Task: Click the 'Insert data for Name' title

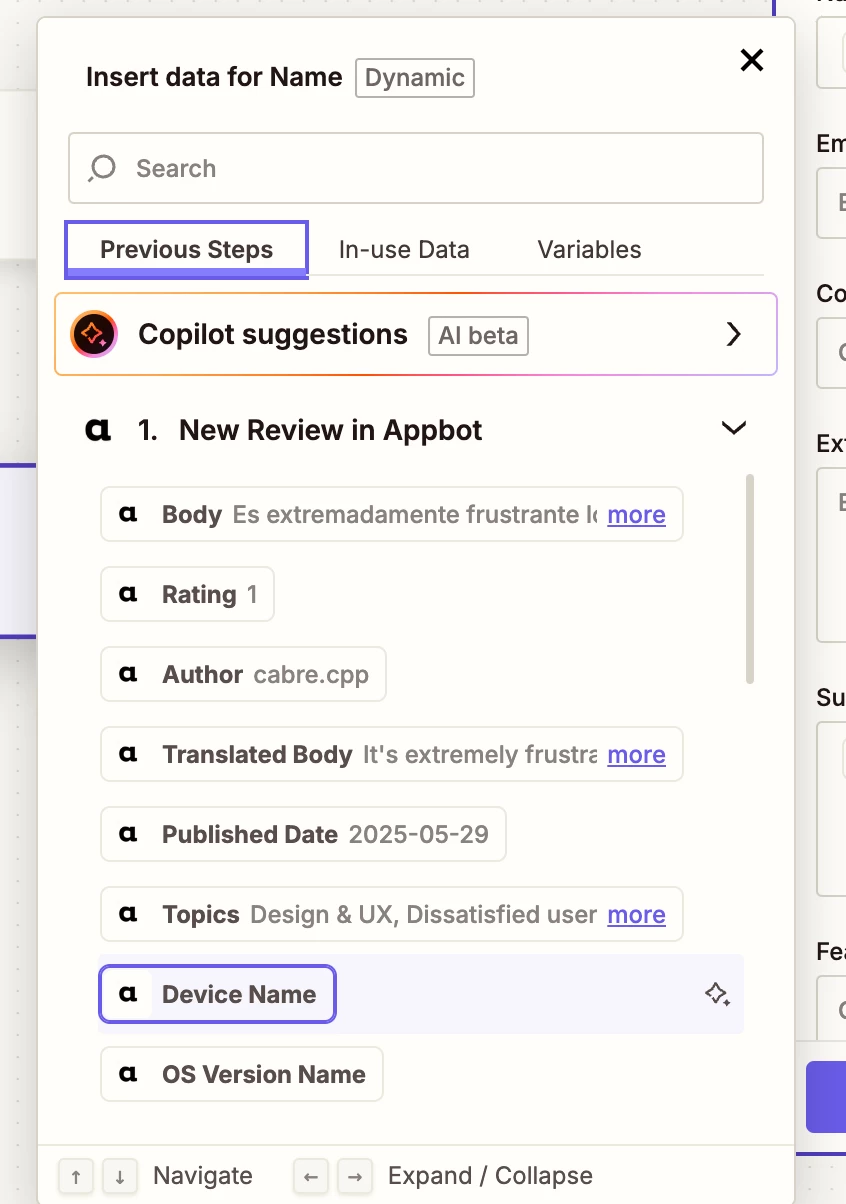Action: 214,77
